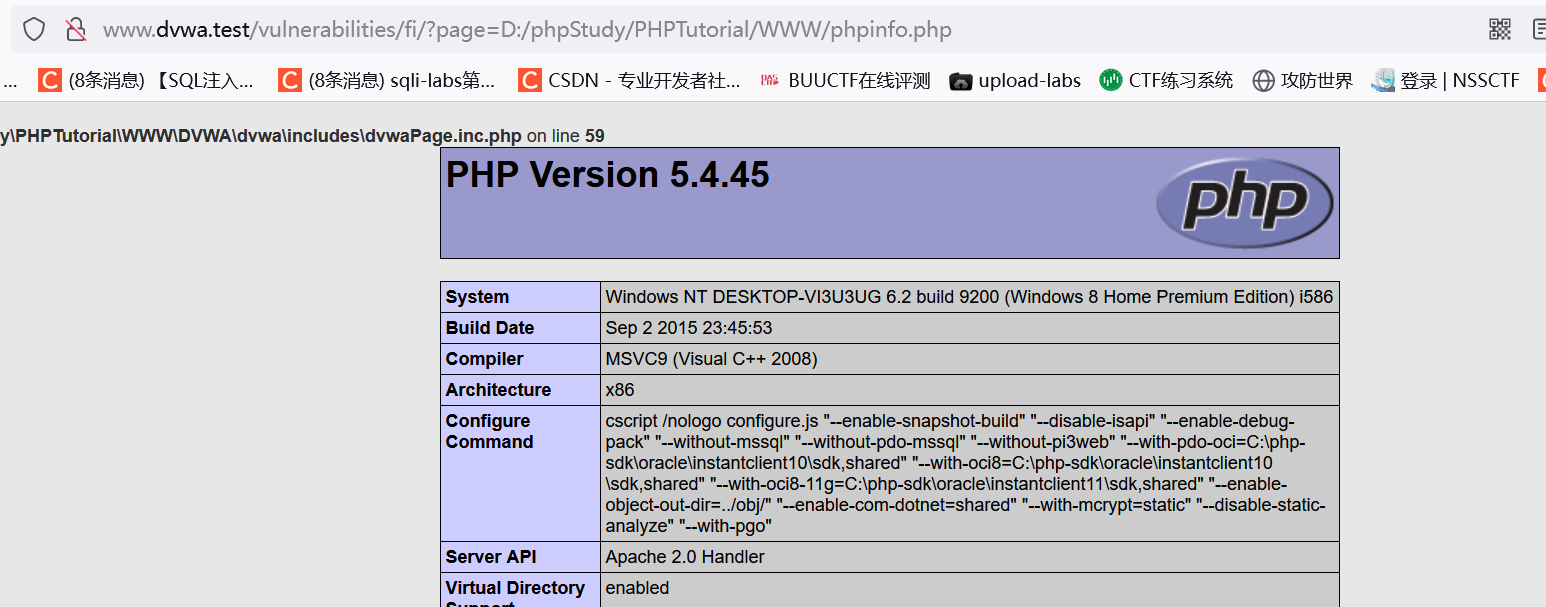Open the CSDN 专业开发者社区 bookmark
This screenshot has height=607, width=1546.
pos(629,81)
